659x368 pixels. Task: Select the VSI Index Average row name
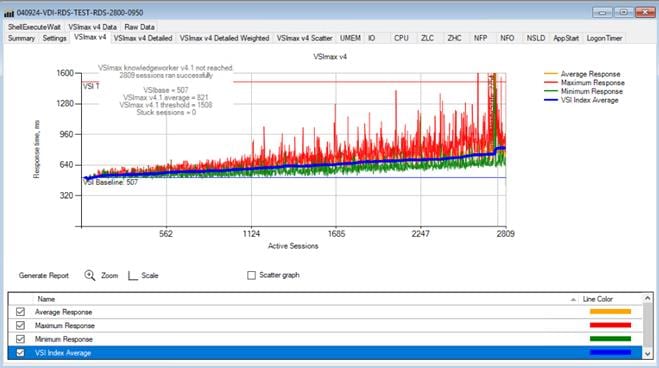(63, 353)
